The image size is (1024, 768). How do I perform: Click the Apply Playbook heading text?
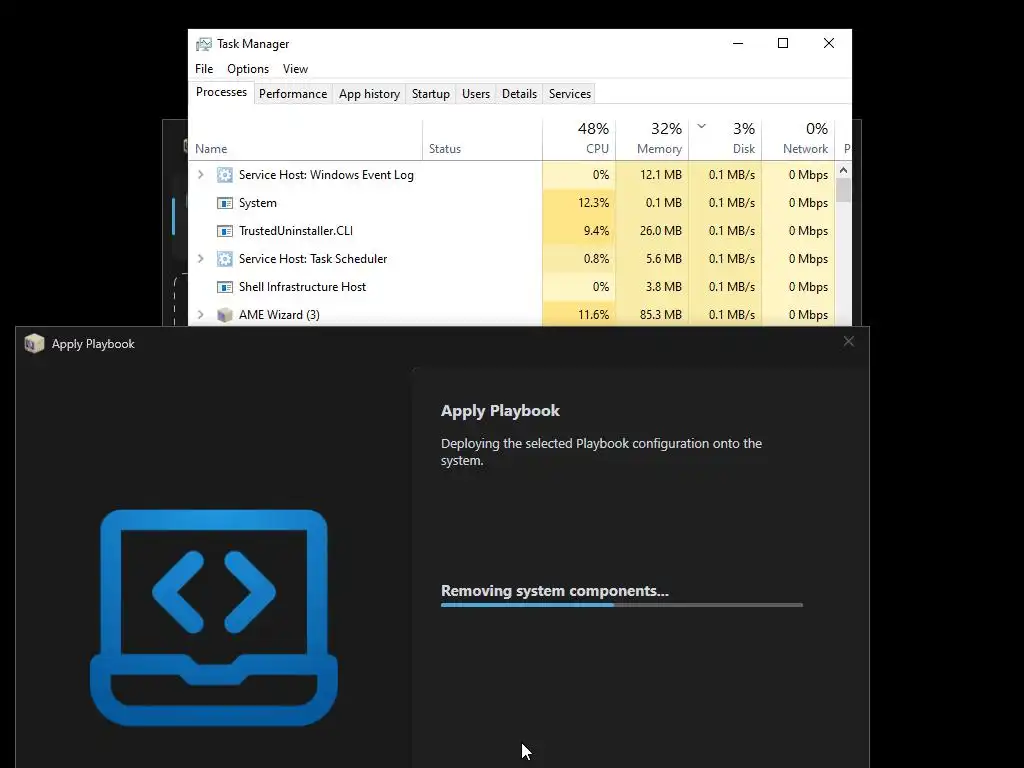pyautogui.click(x=500, y=411)
